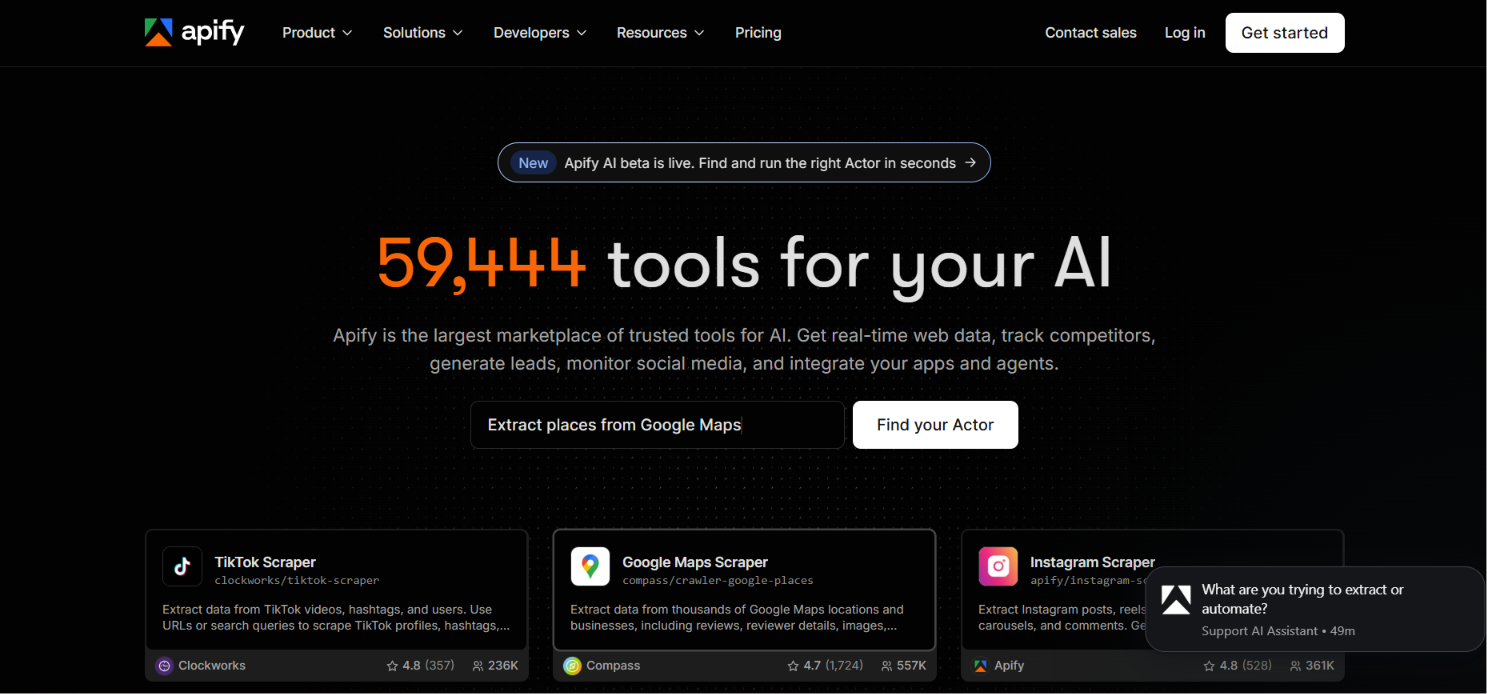The width and height of the screenshot is (1487, 694).
Task: Click the compass/crawler-google-places path text
Action: (718, 580)
